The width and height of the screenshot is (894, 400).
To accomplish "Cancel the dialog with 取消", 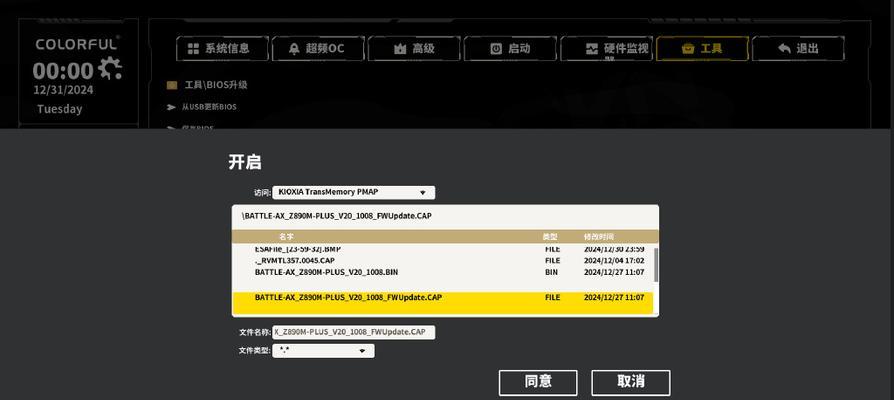I will 631,382.
